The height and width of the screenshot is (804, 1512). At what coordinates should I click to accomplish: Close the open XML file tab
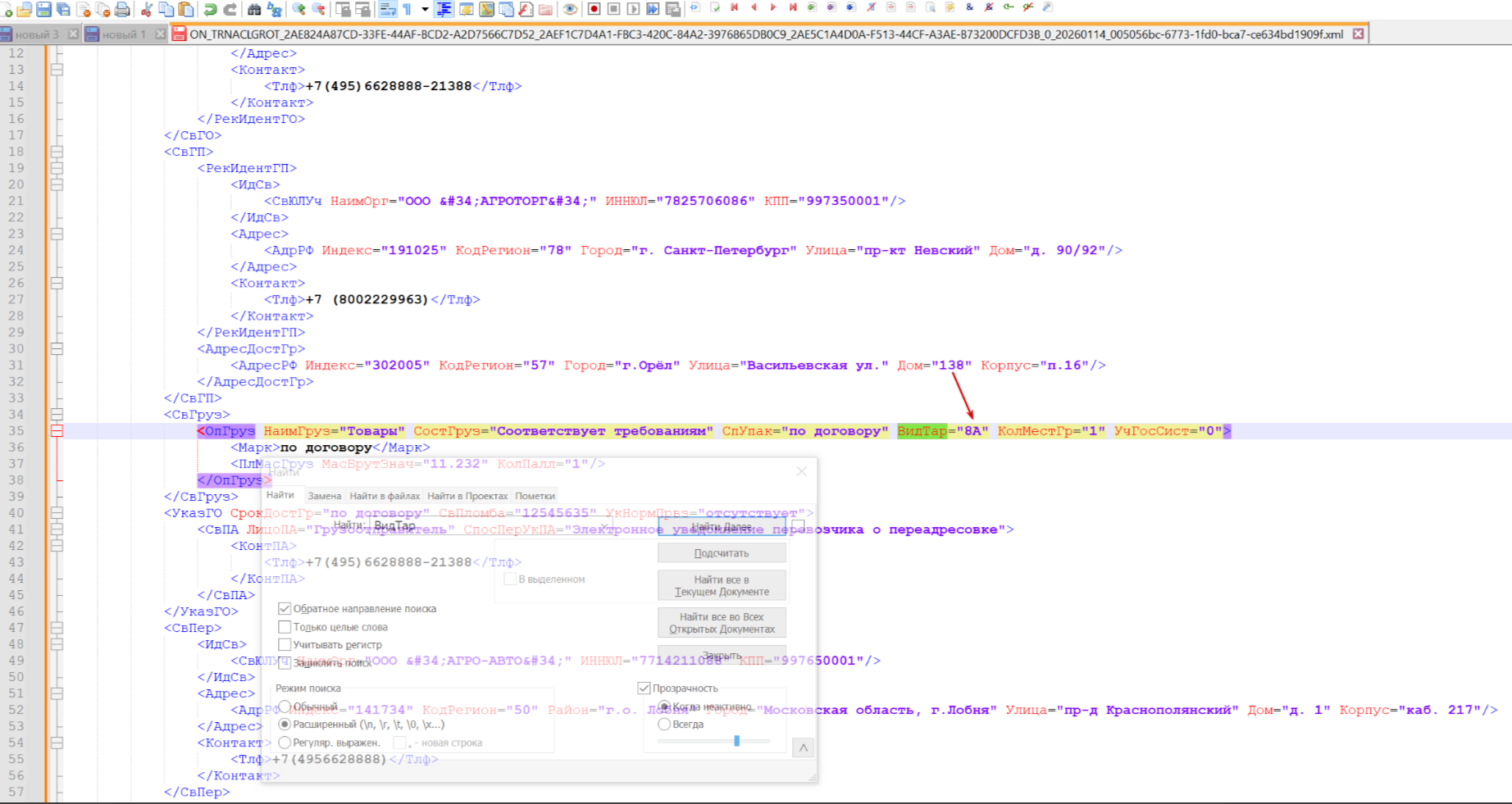coord(1358,34)
